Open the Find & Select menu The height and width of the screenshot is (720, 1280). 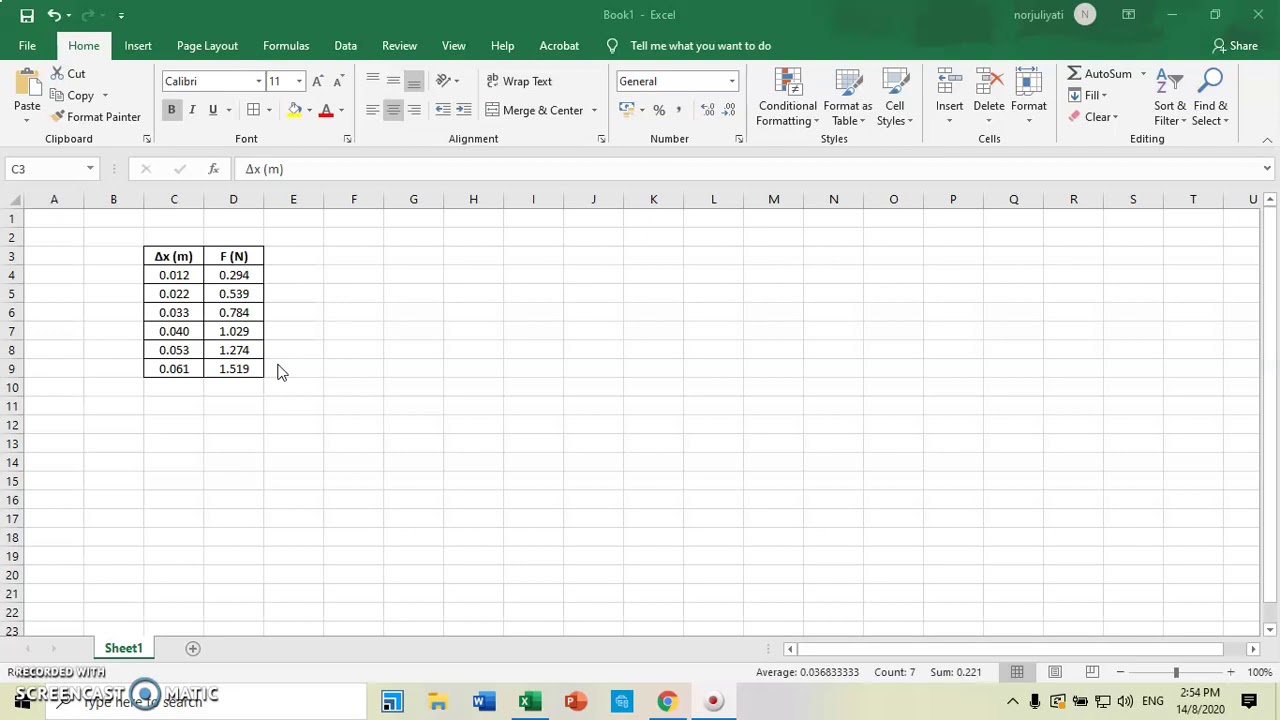pyautogui.click(x=1210, y=98)
